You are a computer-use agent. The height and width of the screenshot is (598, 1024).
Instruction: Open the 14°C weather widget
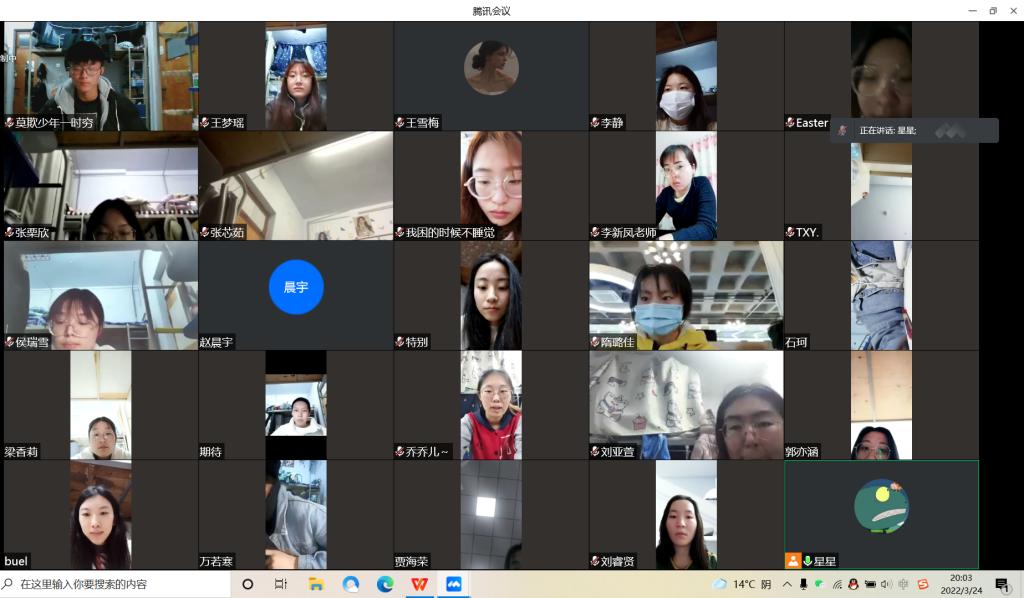741,584
